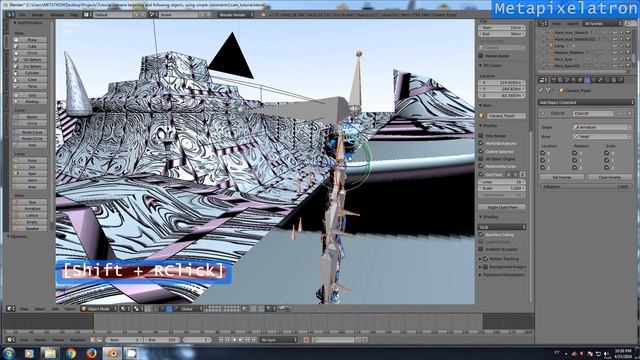Click the viewport shading selector icon
Screen dimensions: 640x360
(x=124, y=309)
